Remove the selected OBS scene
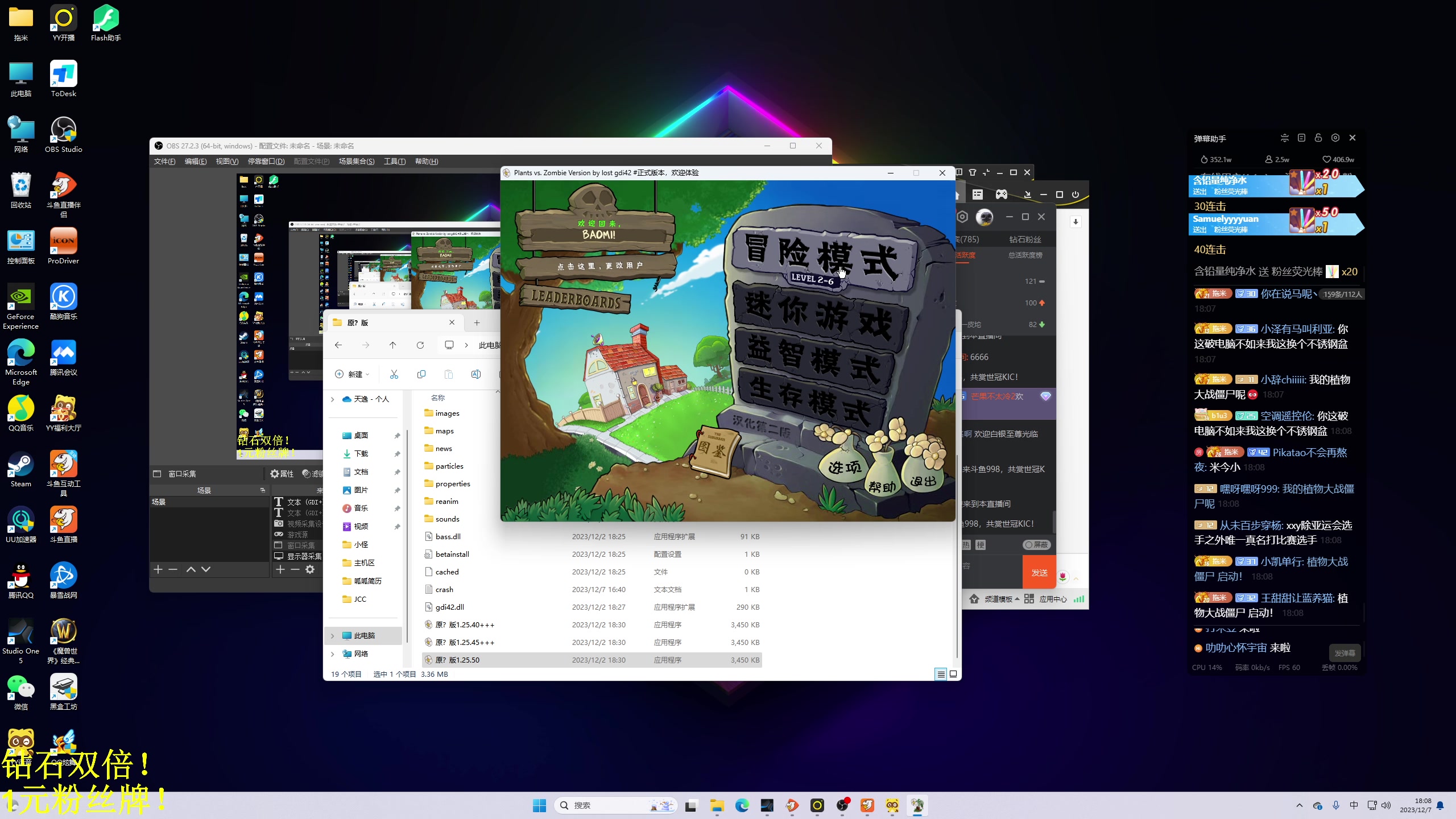The height and width of the screenshot is (819, 1456). (x=173, y=569)
